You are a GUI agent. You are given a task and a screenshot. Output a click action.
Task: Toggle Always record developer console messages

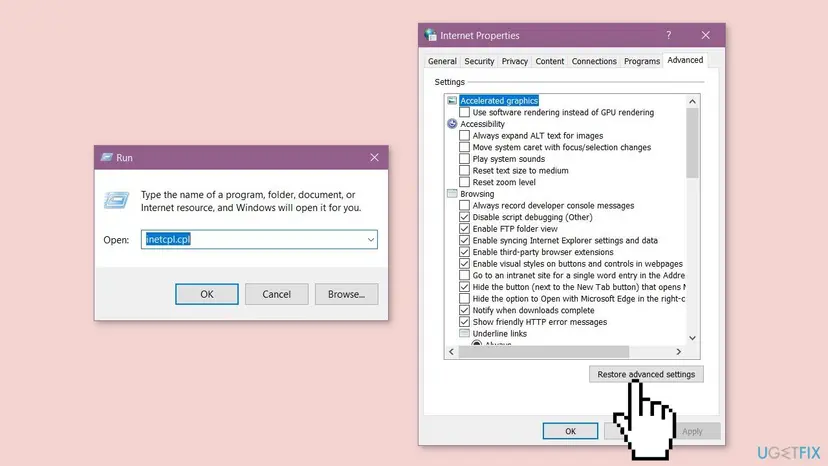[464, 205]
